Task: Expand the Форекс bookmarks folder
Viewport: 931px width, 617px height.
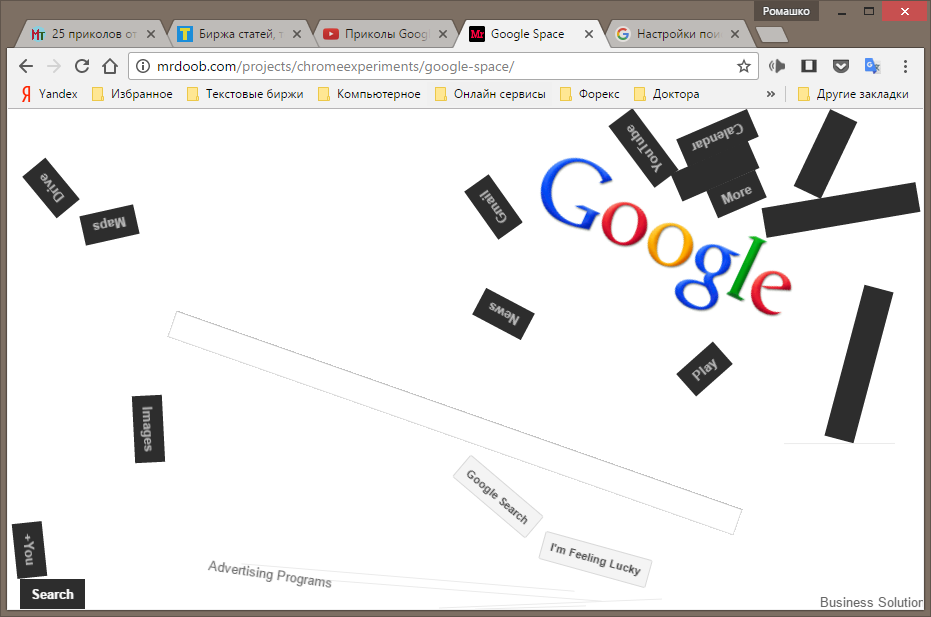Action: tap(590, 94)
